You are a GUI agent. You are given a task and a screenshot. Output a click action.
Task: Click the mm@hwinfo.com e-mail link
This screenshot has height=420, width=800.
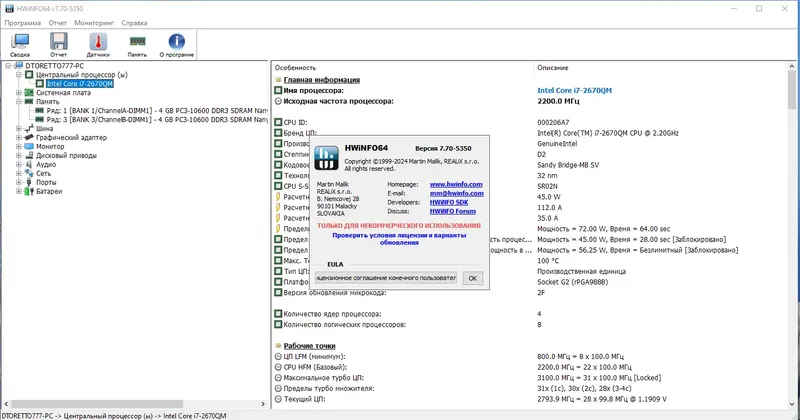pos(457,193)
